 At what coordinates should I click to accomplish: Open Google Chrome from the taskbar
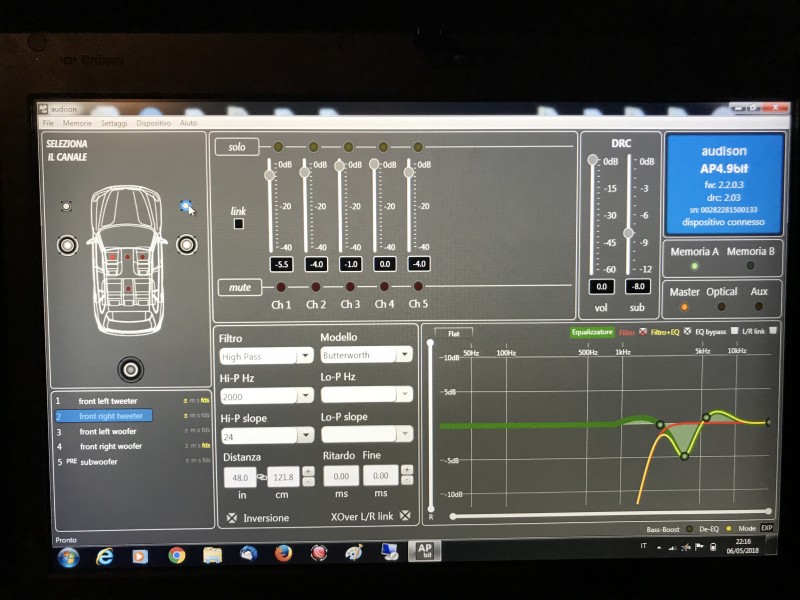(x=177, y=555)
